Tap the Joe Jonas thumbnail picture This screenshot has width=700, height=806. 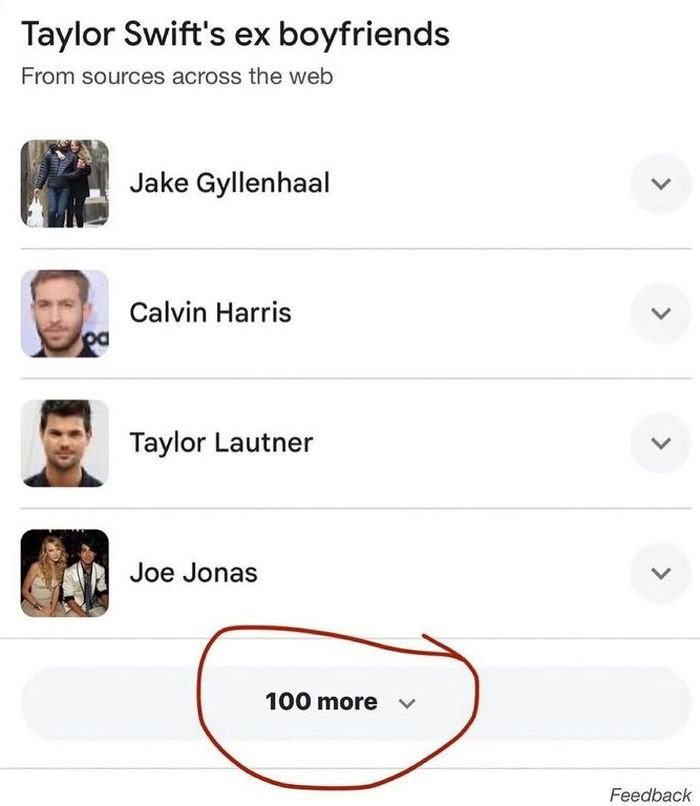pos(64,573)
